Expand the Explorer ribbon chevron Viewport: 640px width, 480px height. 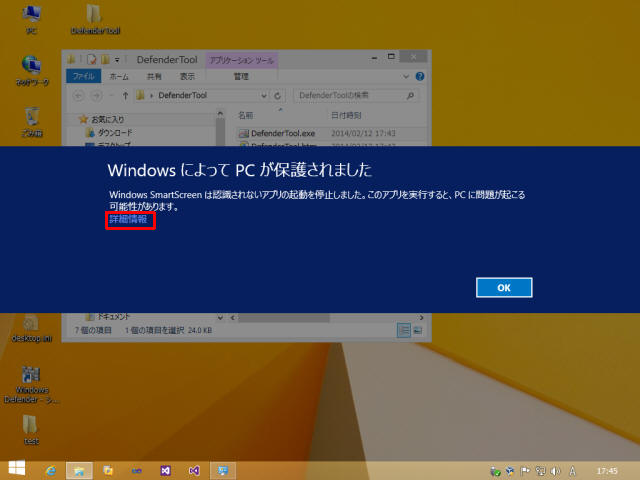(x=406, y=76)
